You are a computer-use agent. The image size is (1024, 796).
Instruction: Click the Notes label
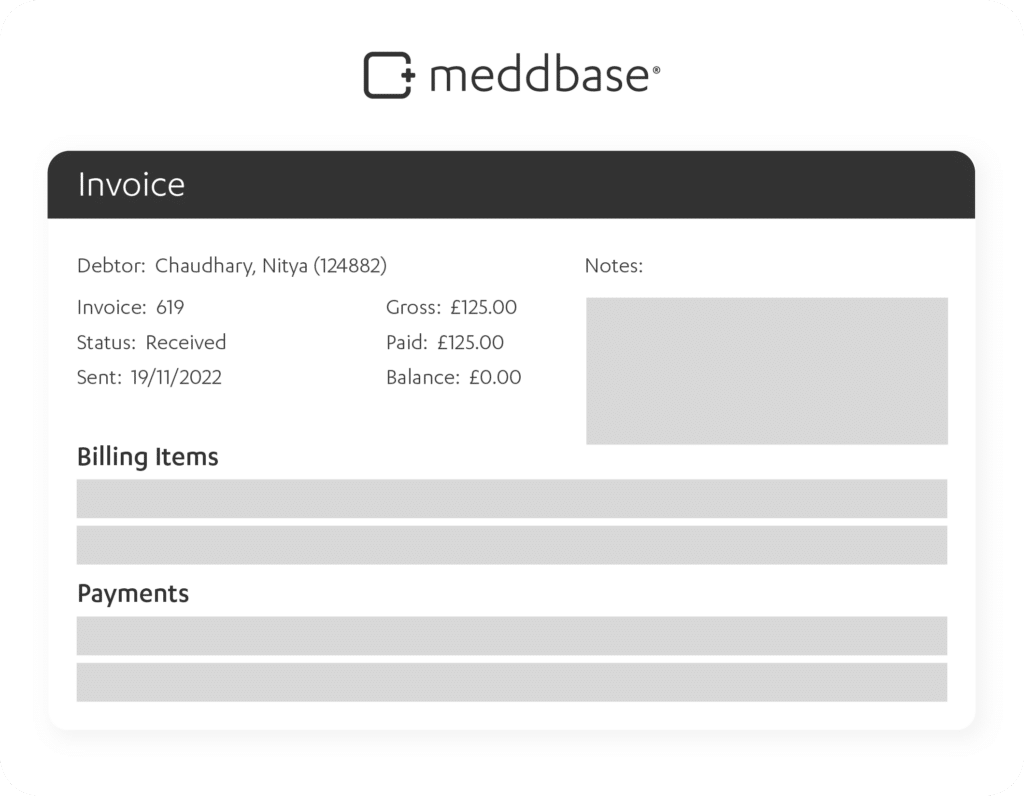613,266
